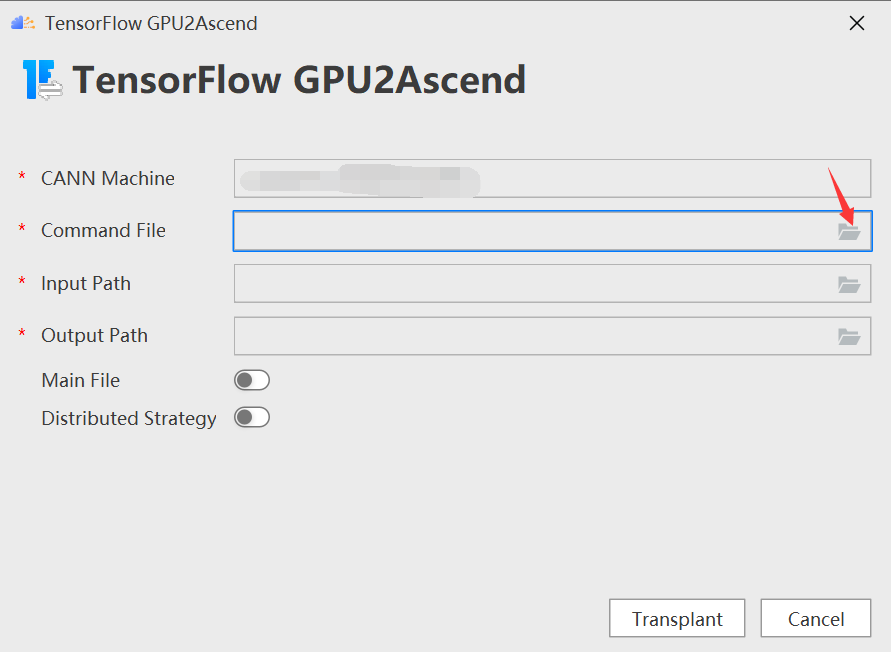This screenshot has height=652, width=891.
Task: Click the small app icon in title bar
Action: [22, 23]
